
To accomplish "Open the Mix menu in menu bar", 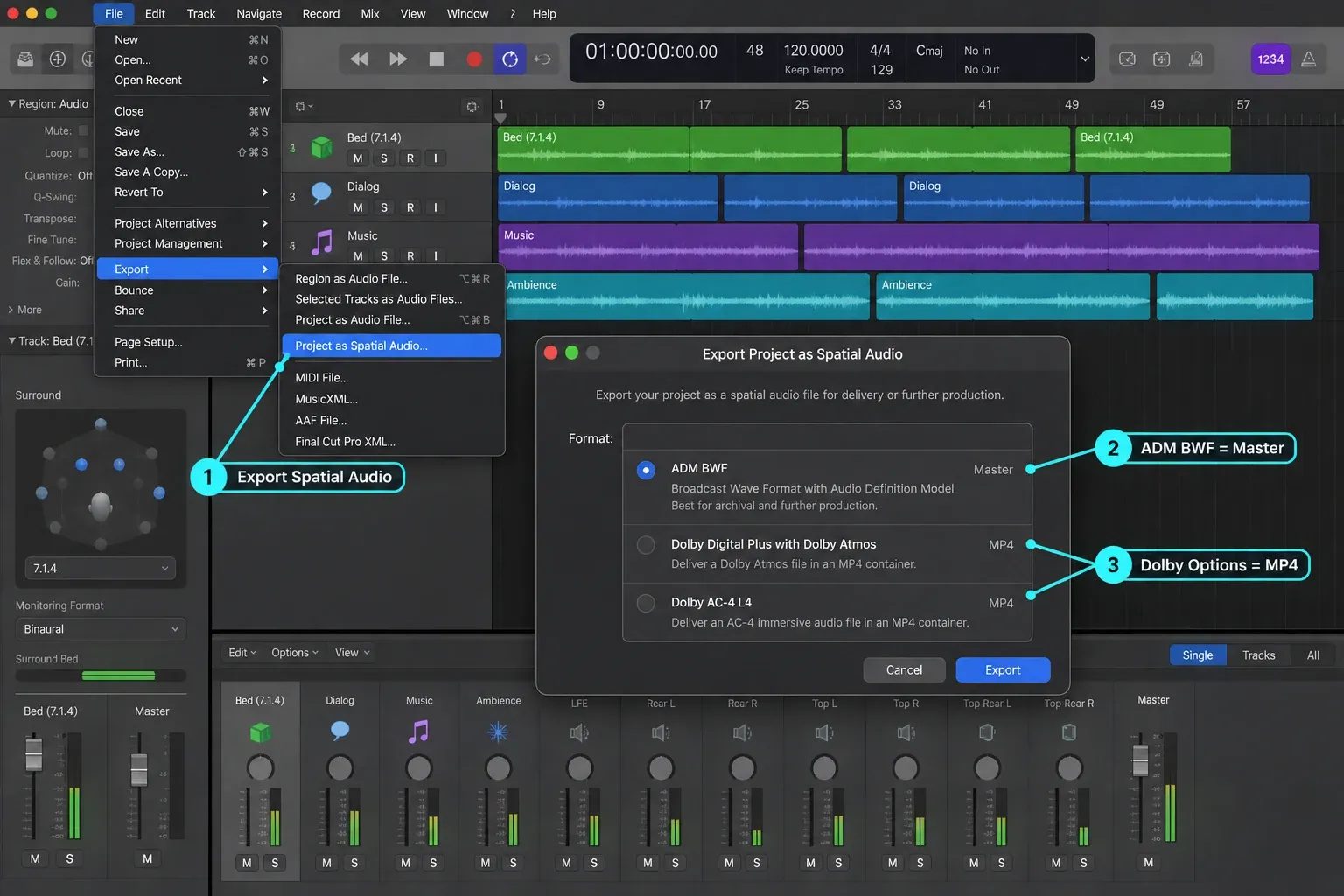I will 370,13.
